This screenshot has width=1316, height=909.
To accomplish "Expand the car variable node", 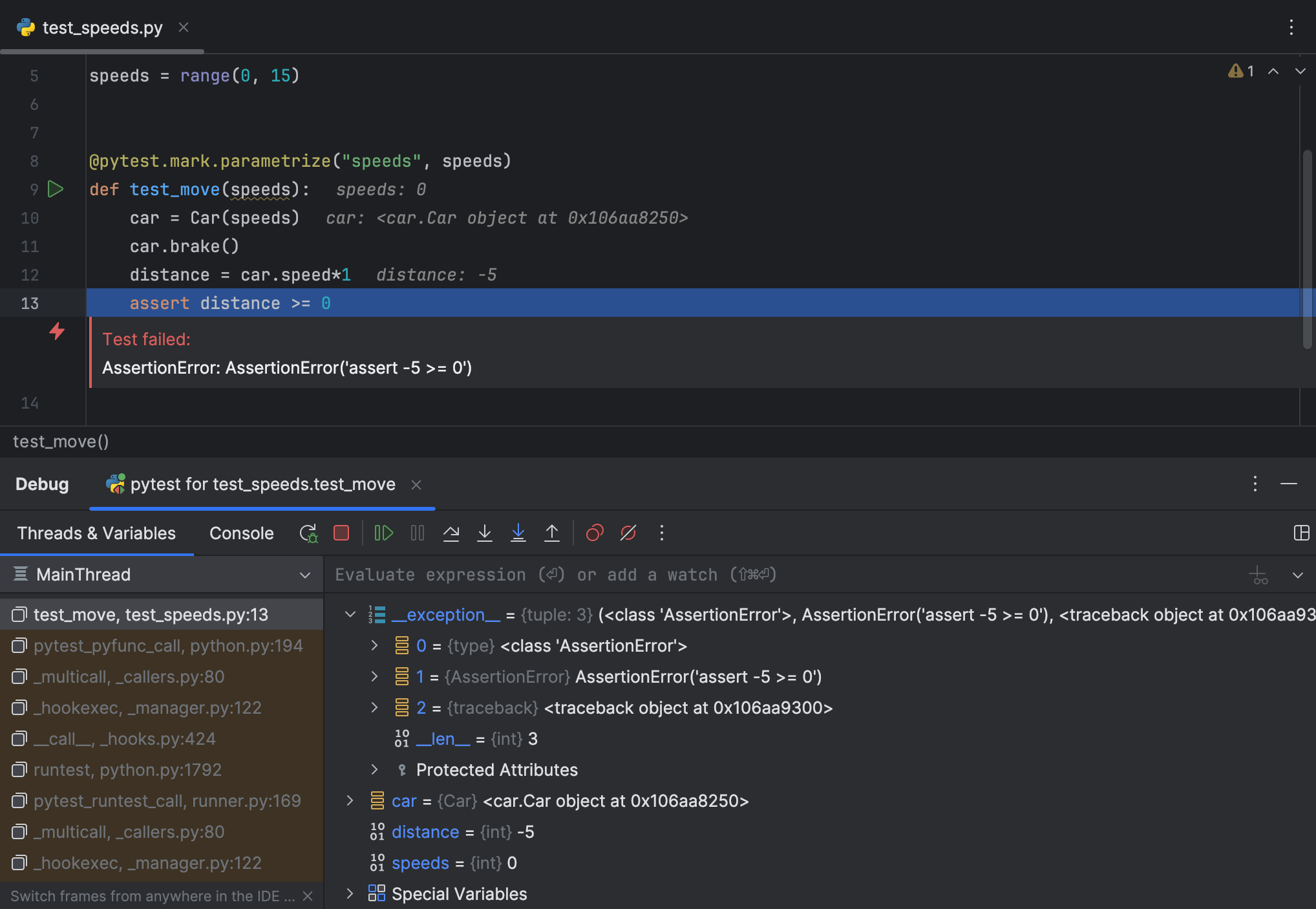I will click(350, 801).
